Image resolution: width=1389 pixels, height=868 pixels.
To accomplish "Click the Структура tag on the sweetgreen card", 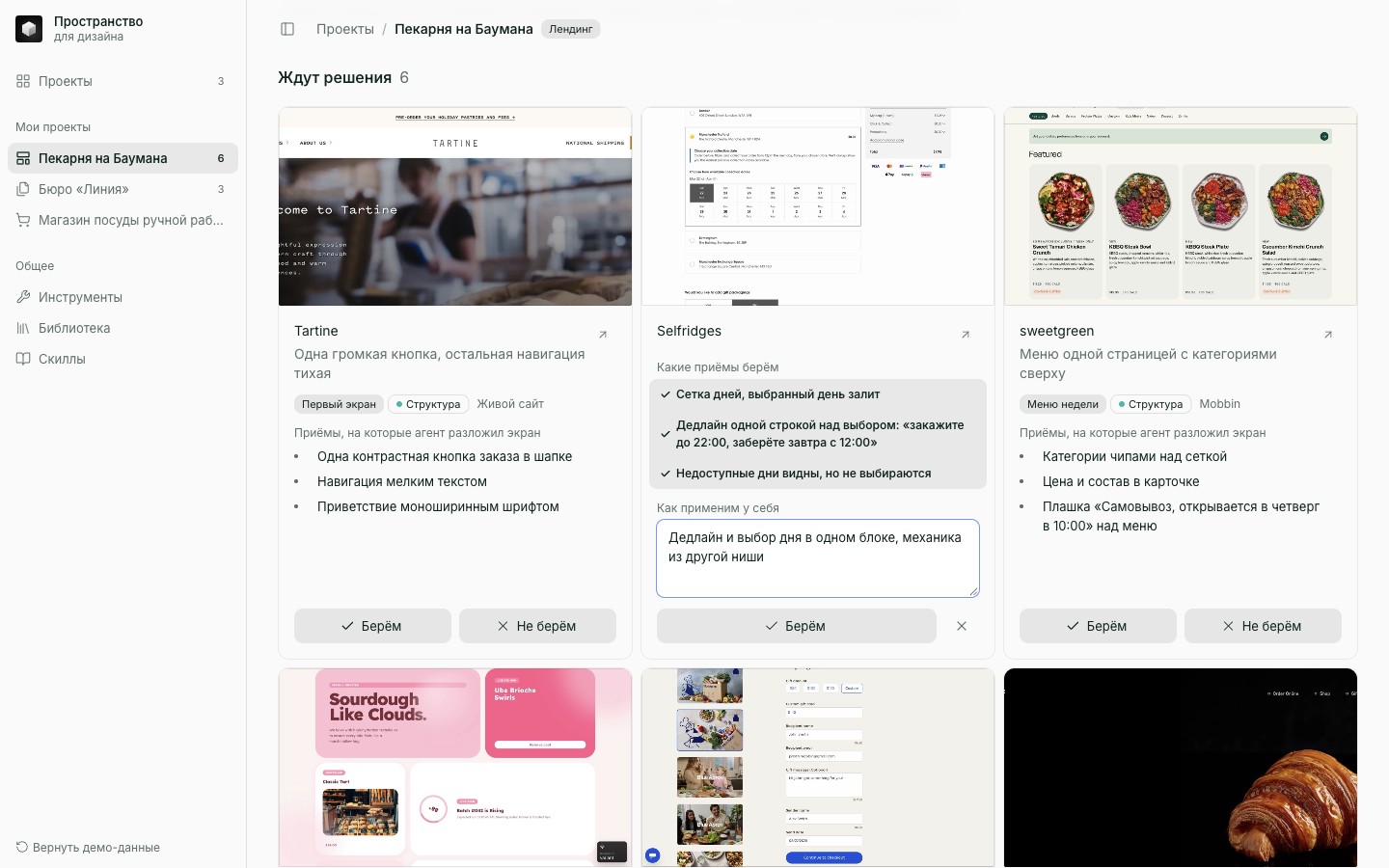I will click(x=1151, y=404).
